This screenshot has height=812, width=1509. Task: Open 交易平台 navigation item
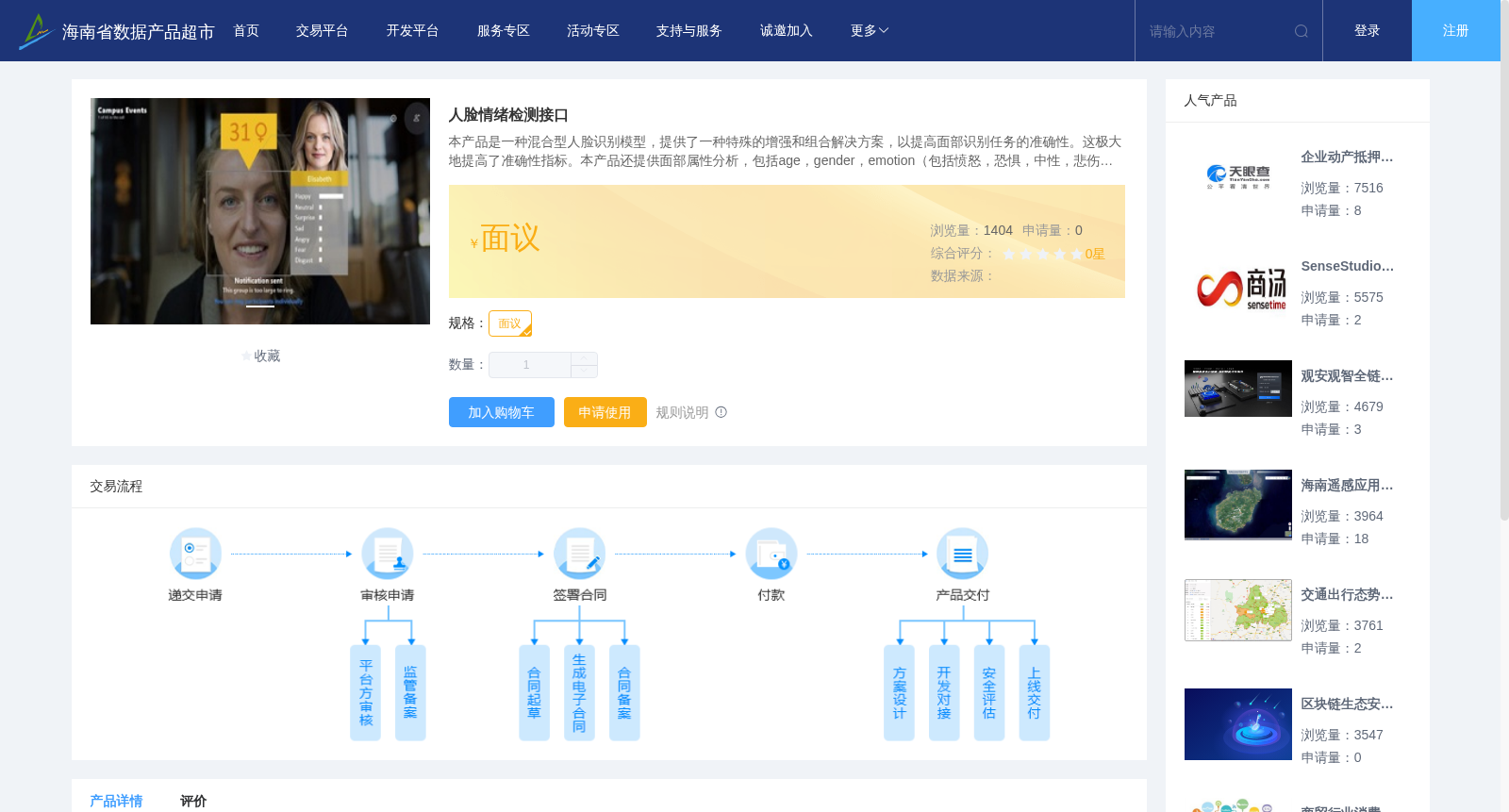(323, 31)
